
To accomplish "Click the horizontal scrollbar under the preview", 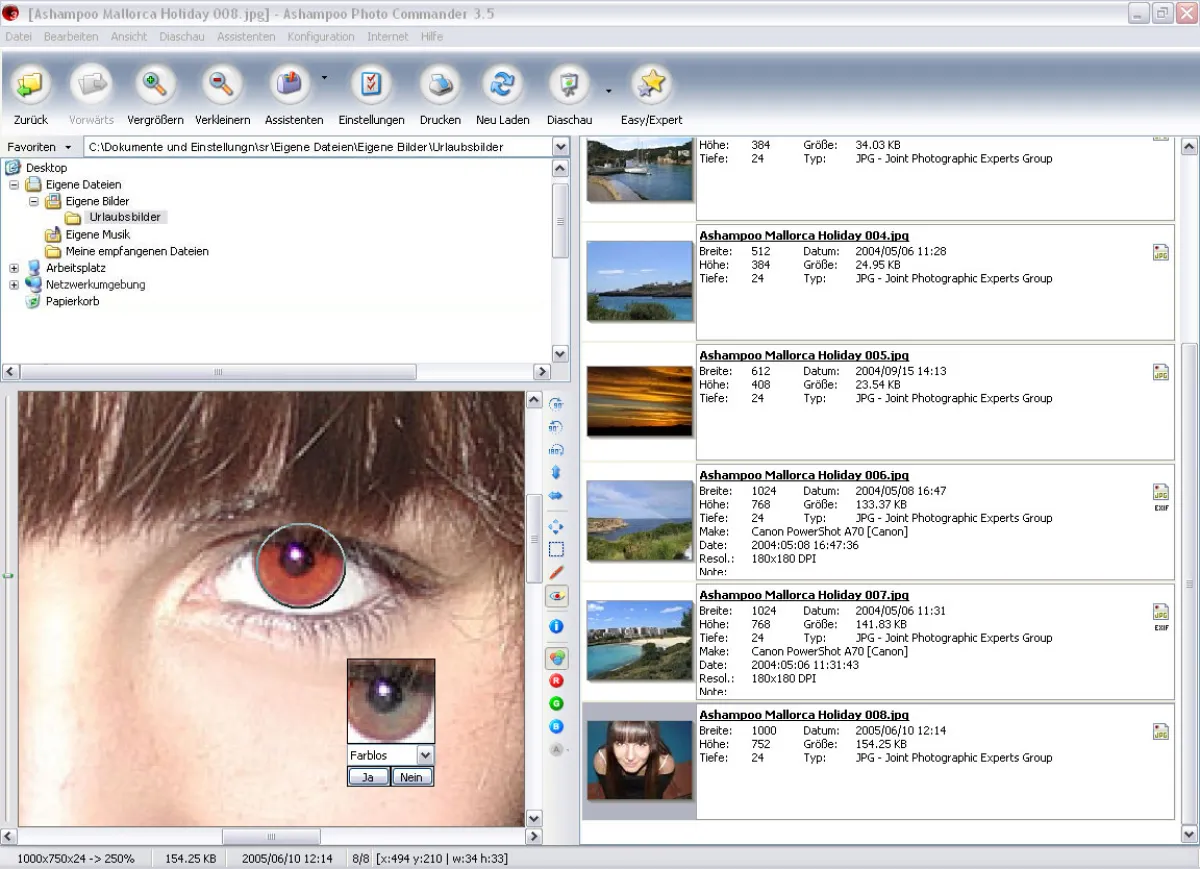I will tap(271, 836).
